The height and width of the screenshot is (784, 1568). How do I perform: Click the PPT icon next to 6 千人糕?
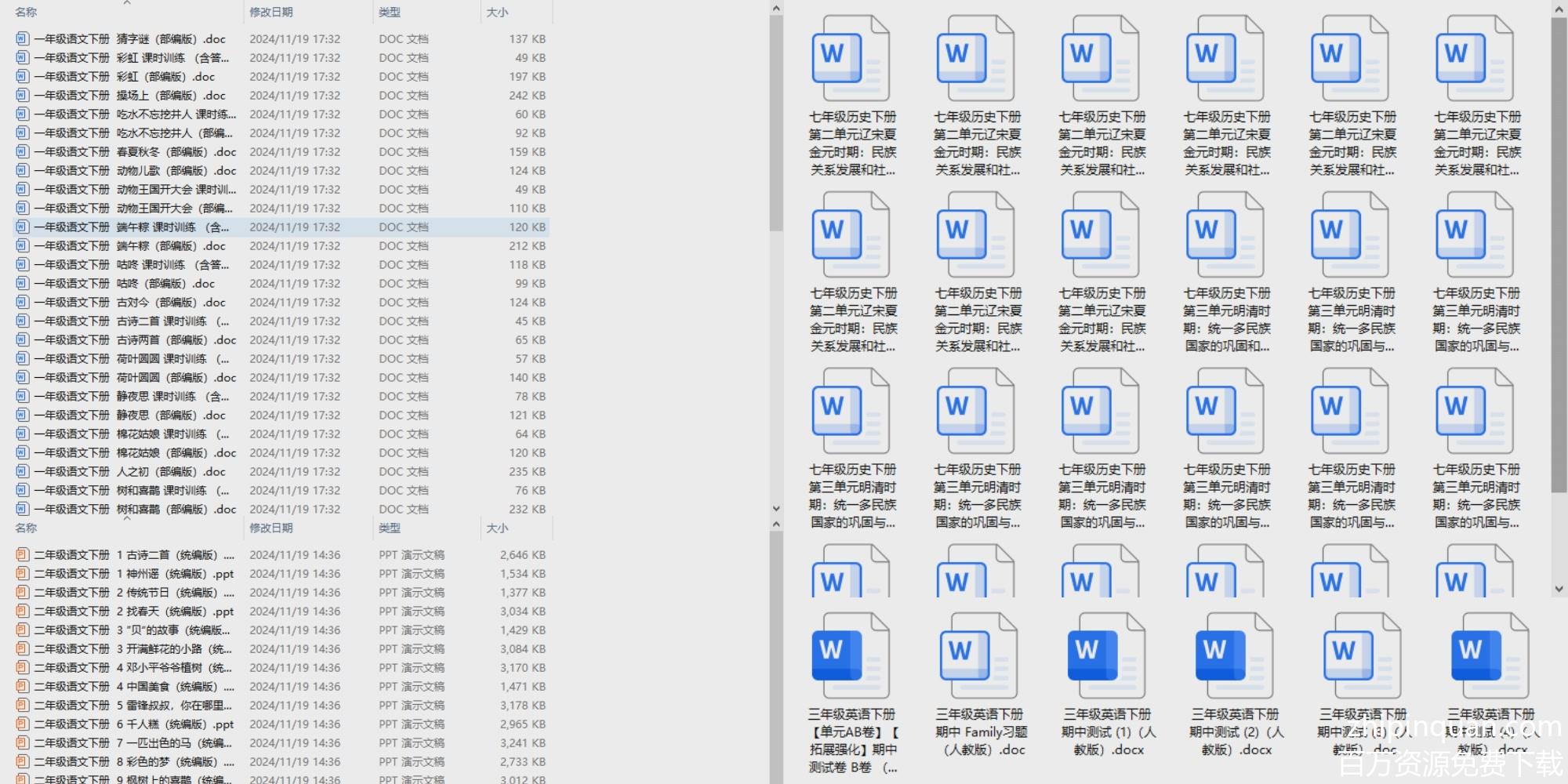(22, 724)
